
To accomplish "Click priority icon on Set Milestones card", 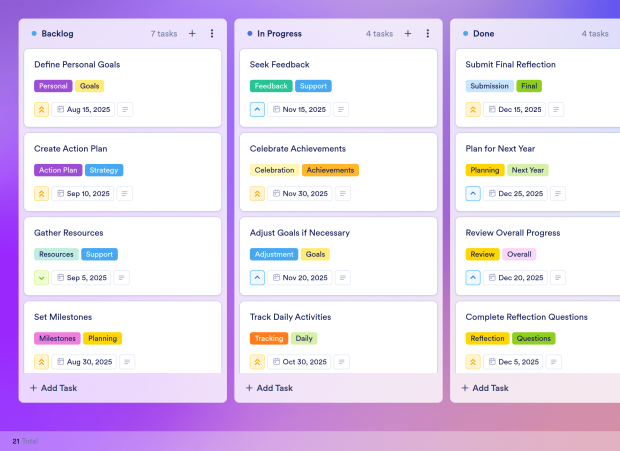I will click(42, 362).
